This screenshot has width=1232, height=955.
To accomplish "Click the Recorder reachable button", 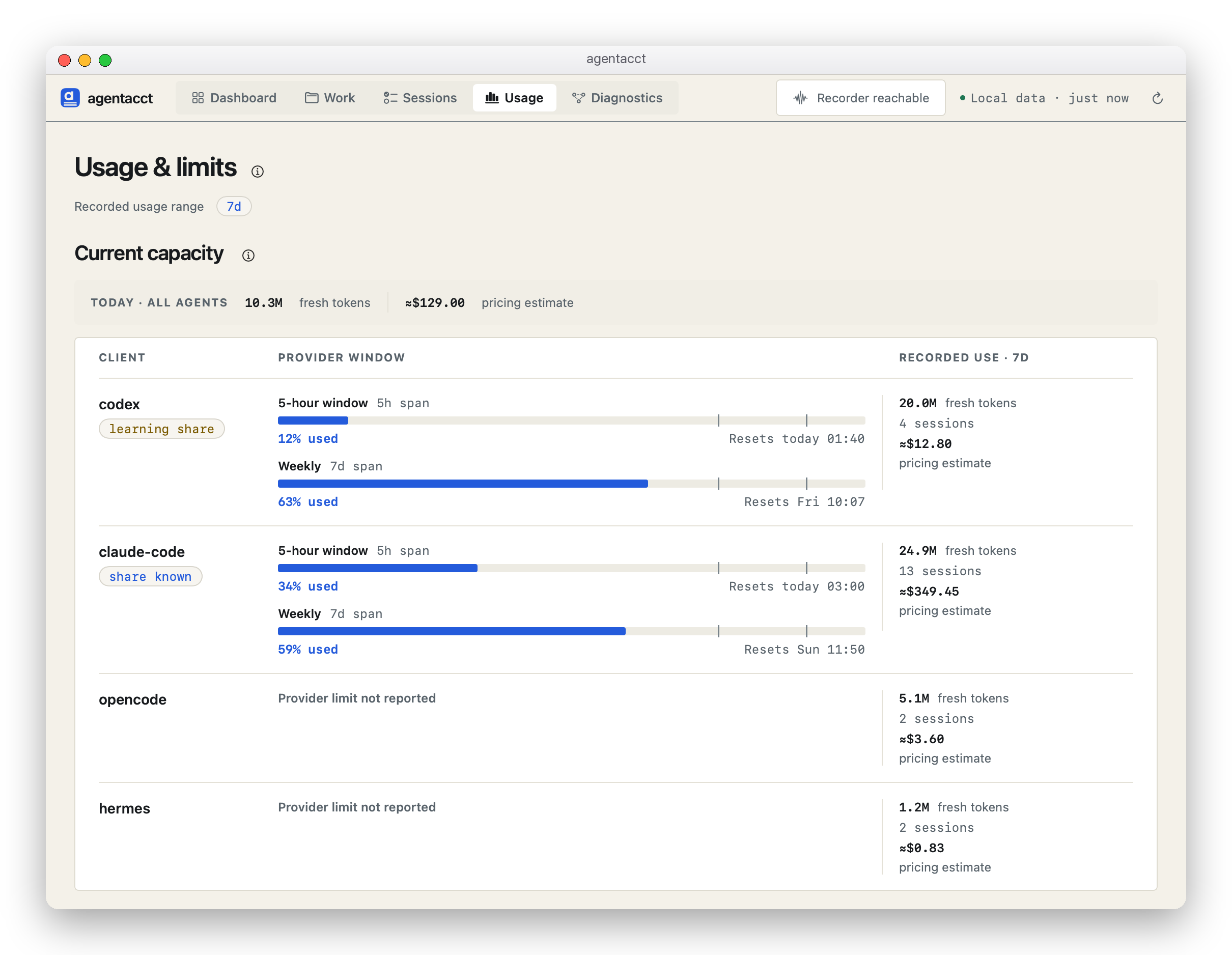I will pyautogui.click(x=860, y=98).
